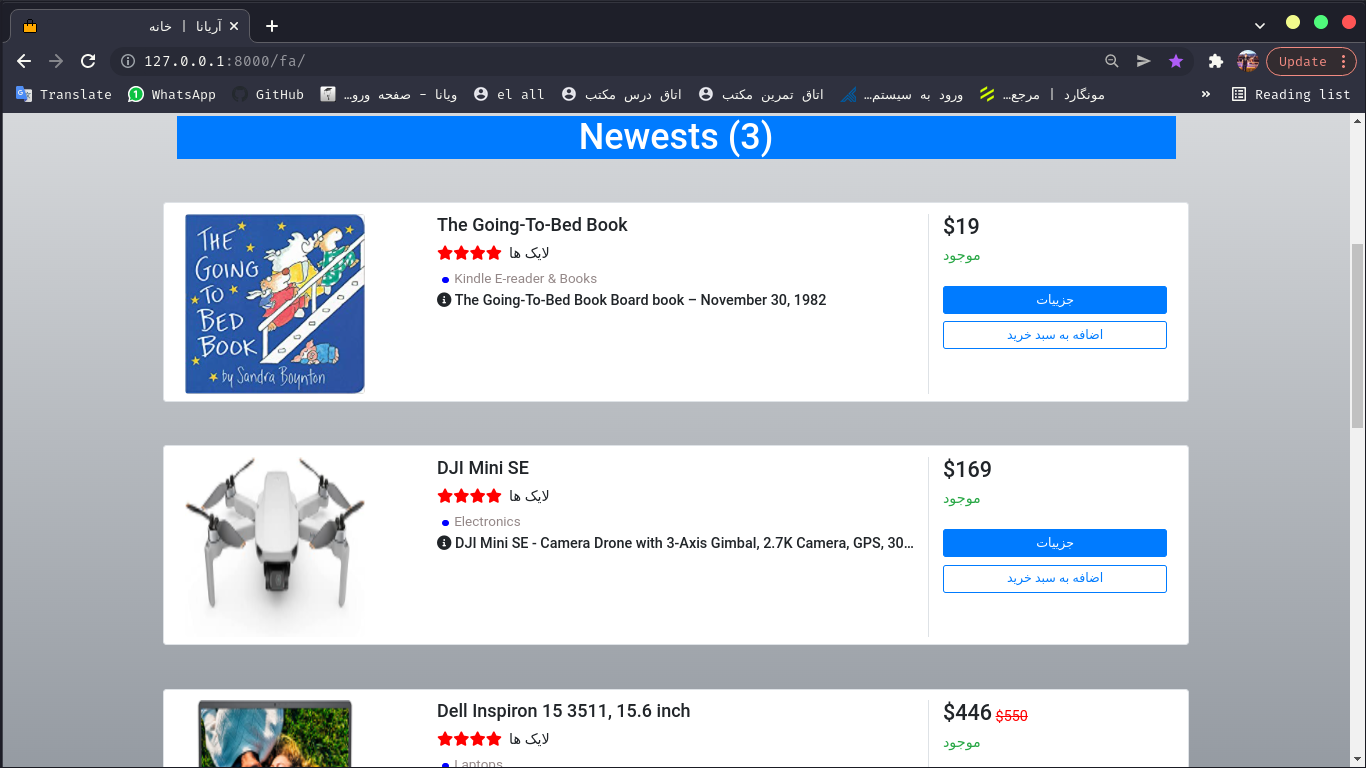The width and height of the screenshot is (1366, 768).
Task: Click The Going-To-Bed Book title
Action: 532,225
